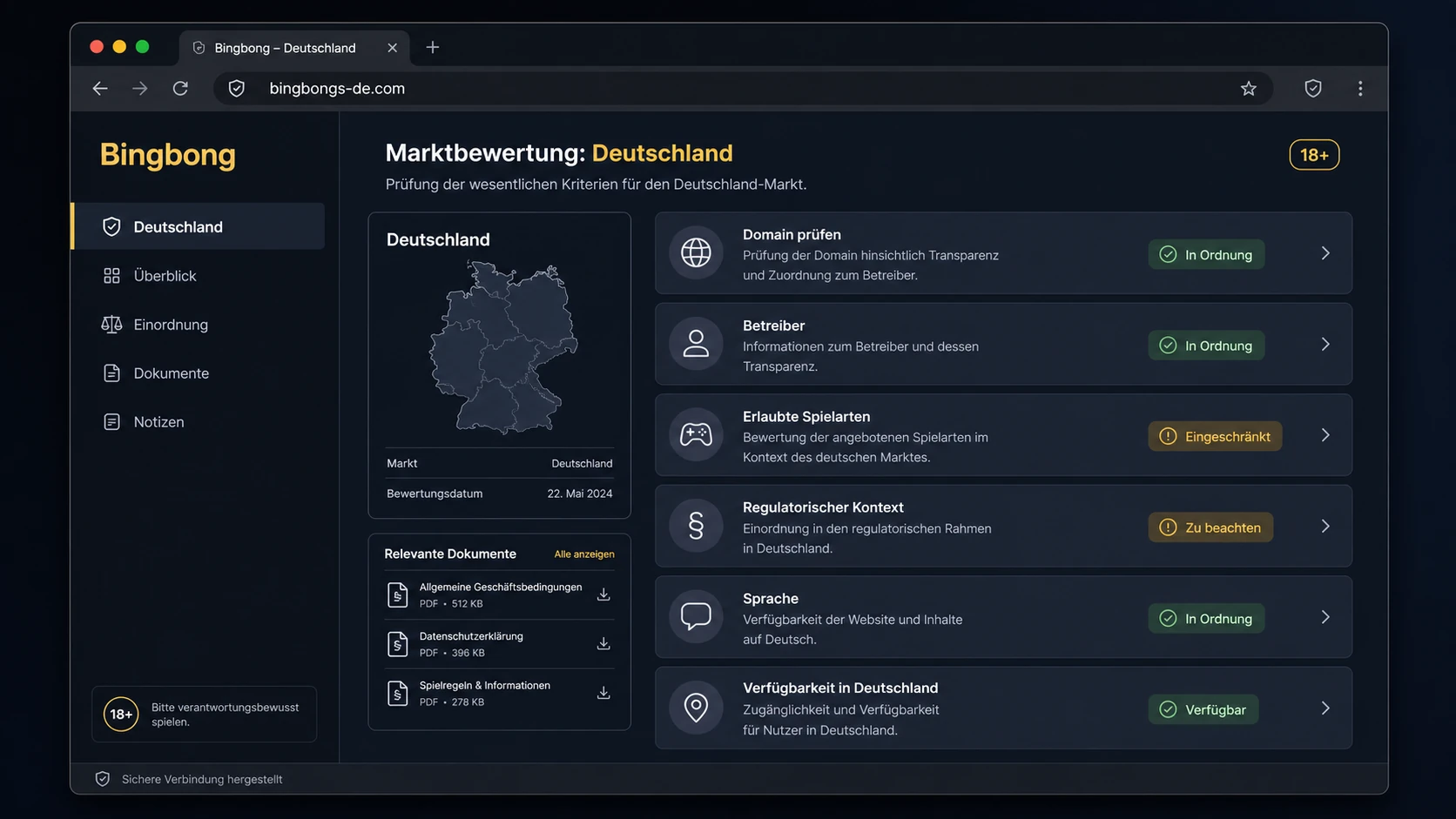Image resolution: width=1456 pixels, height=819 pixels.
Task: Click the Dokumente file icon in sidebar
Action: (x=111, y=373)
